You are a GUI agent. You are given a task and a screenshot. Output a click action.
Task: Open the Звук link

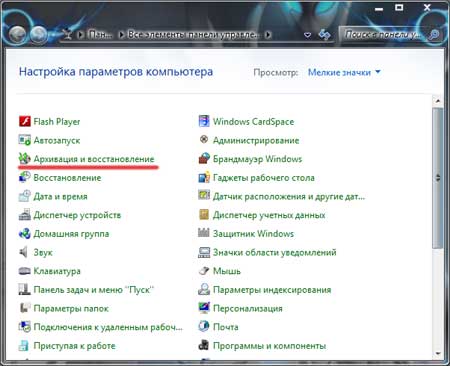tap(43, 252)
